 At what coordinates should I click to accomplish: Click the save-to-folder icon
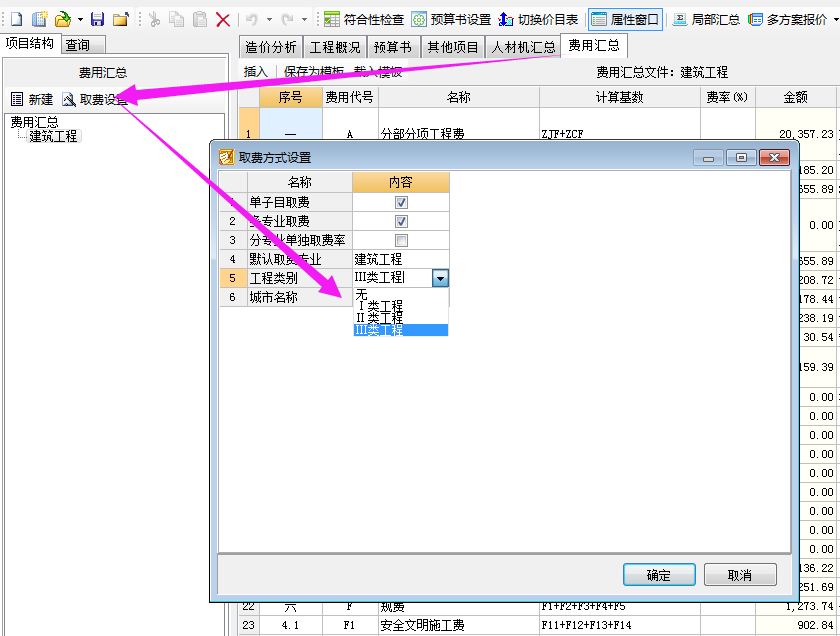click(x=121, y=20)
